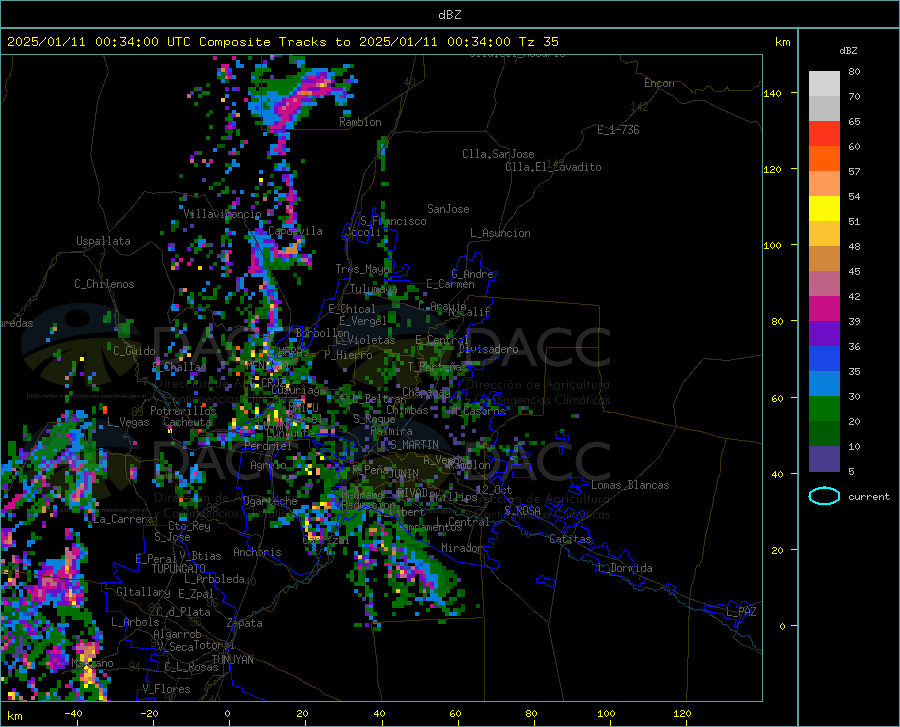This screenshot has width=900, height=727.
Task: Click the Gltallary label
Action: (143, 592)
